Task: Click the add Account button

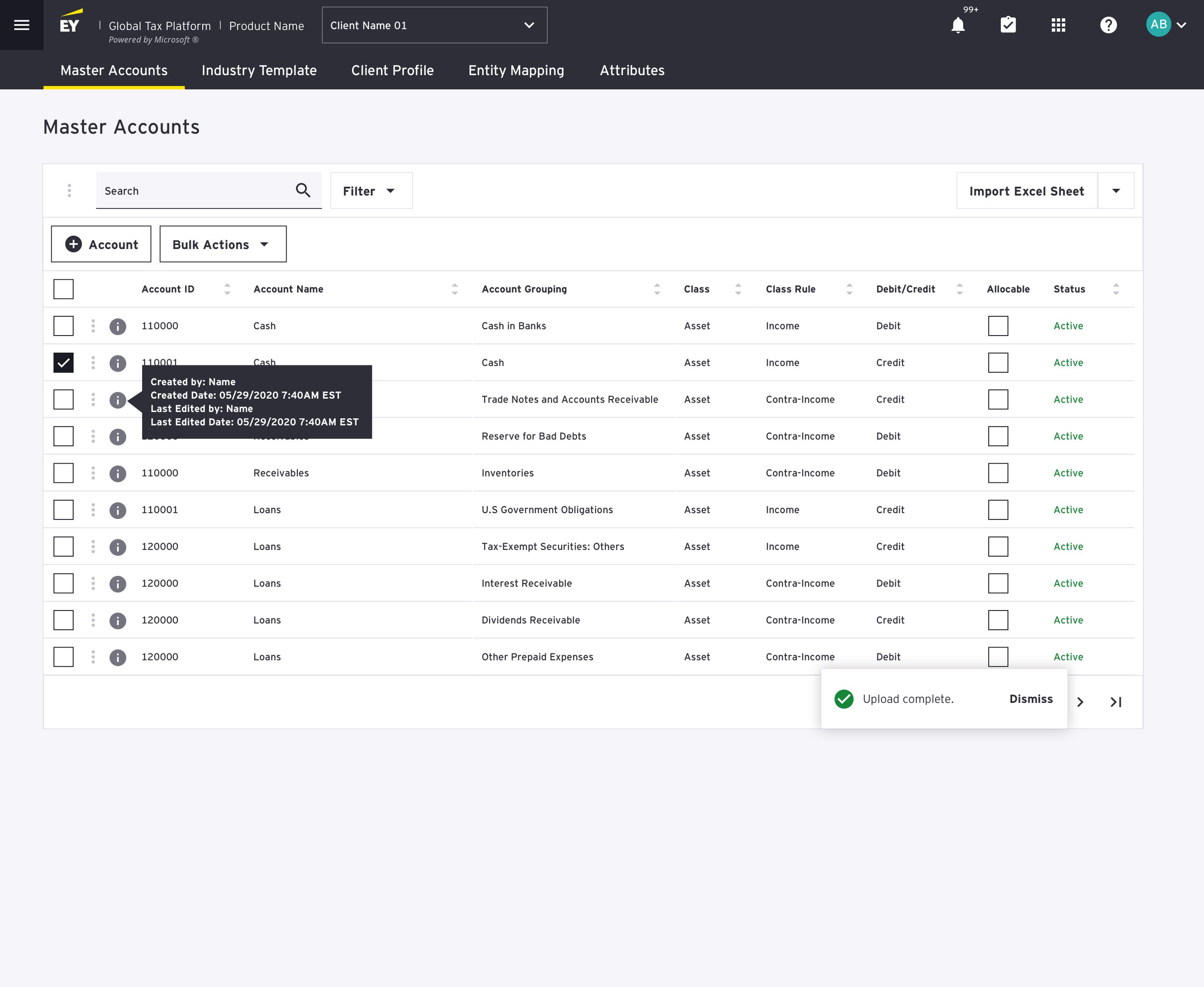Action: (101, 244)
